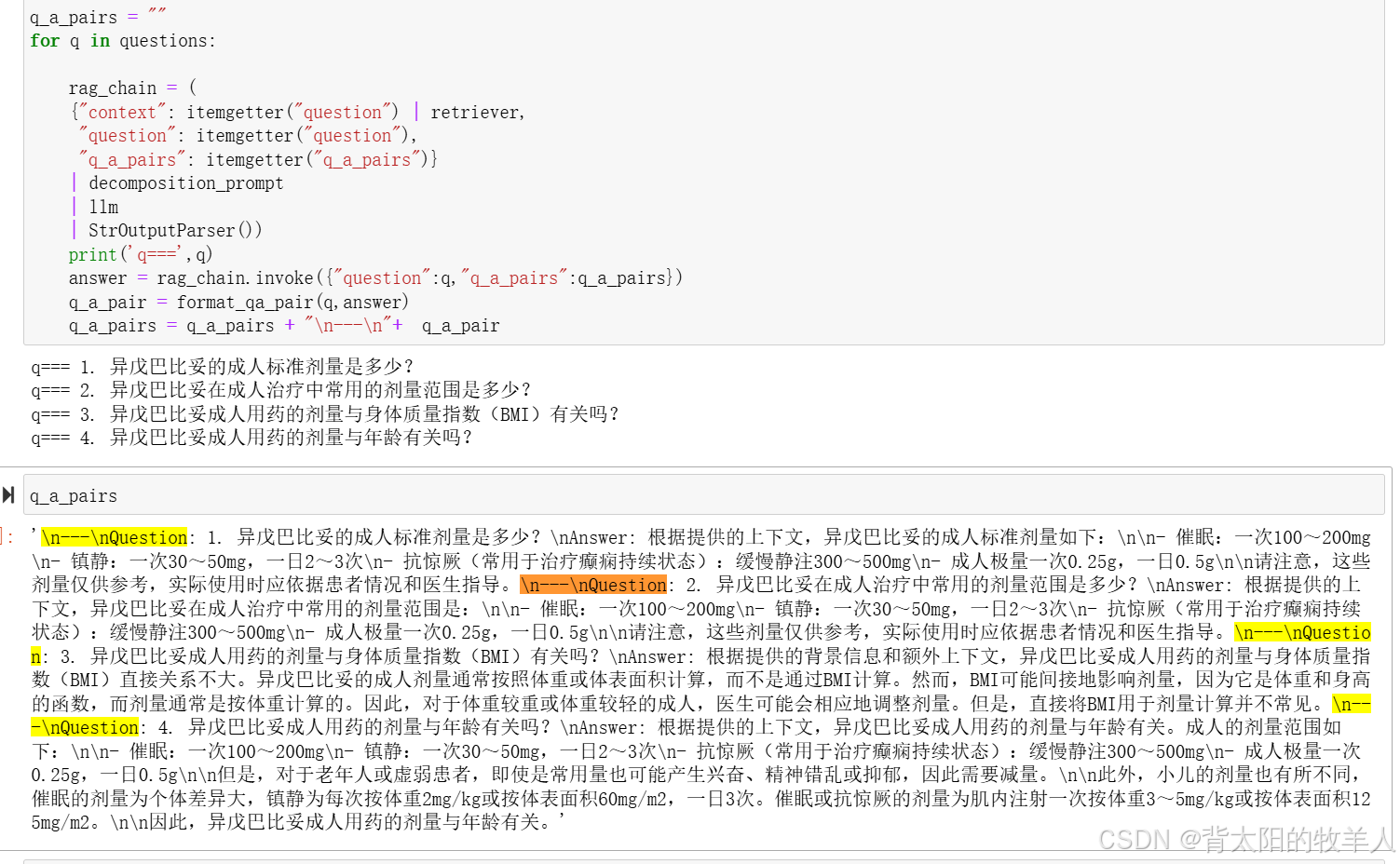Select the llm element in the chain

point(104,206)
